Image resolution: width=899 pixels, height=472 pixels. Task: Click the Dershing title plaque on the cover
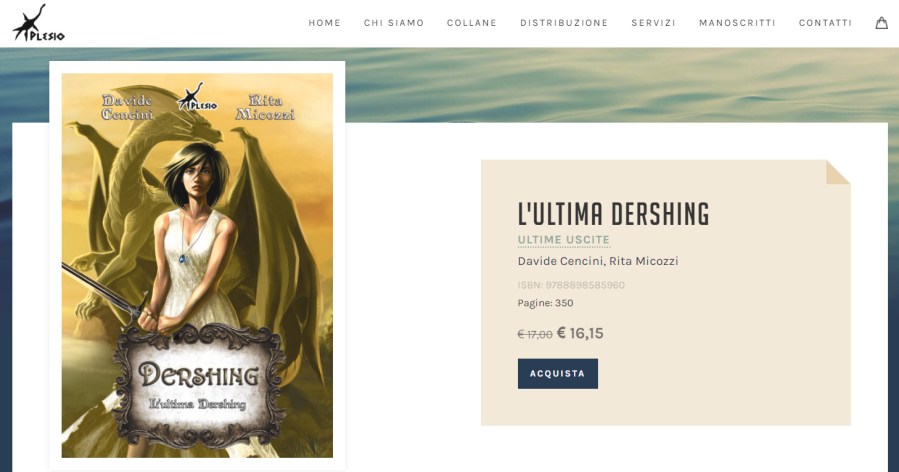coord(198,387)
